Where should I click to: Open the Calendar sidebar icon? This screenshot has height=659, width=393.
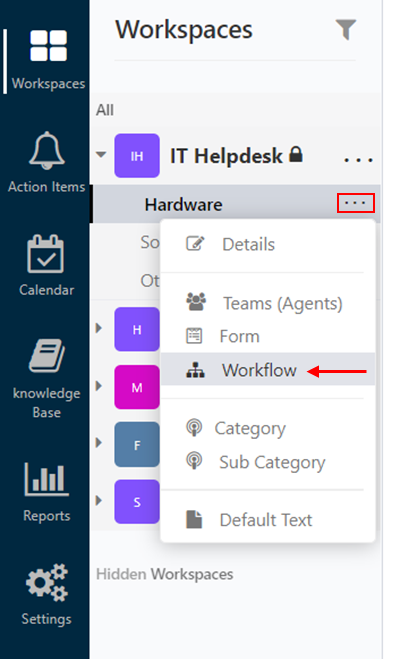(46, 254)
